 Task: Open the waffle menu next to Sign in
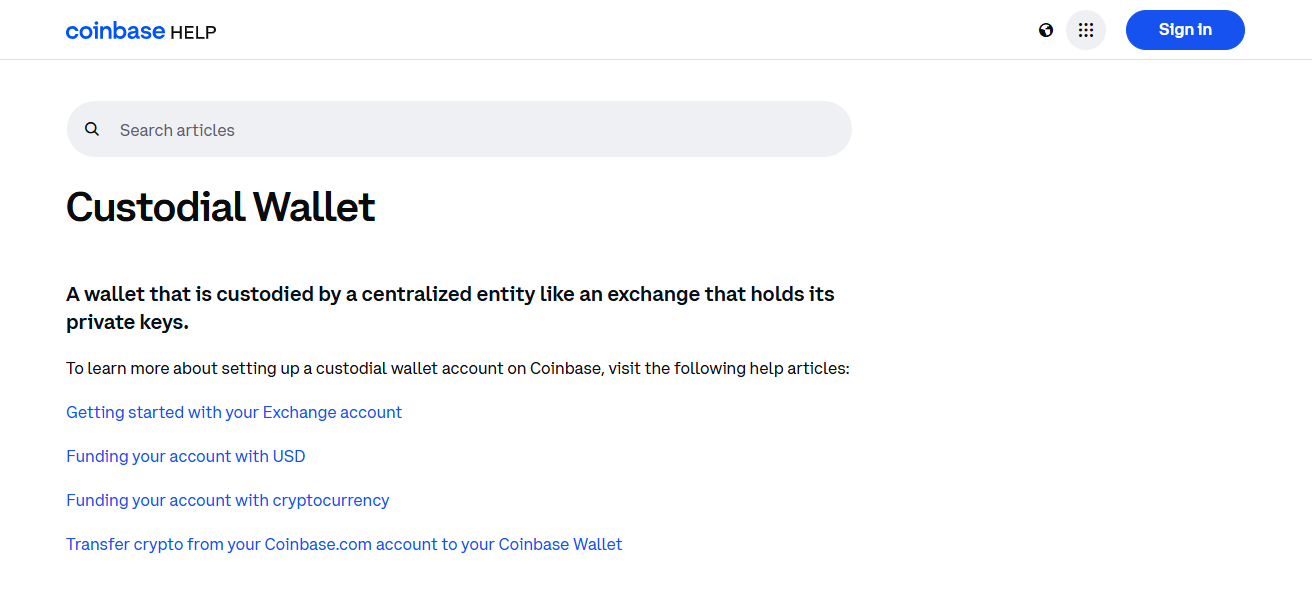(x=1086, y=30)
